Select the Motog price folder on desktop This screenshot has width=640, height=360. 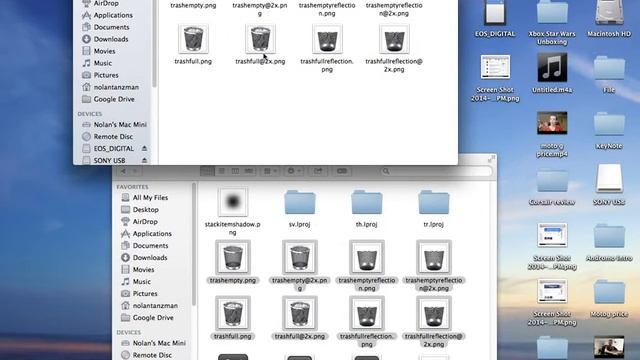[x=609, y=291]
